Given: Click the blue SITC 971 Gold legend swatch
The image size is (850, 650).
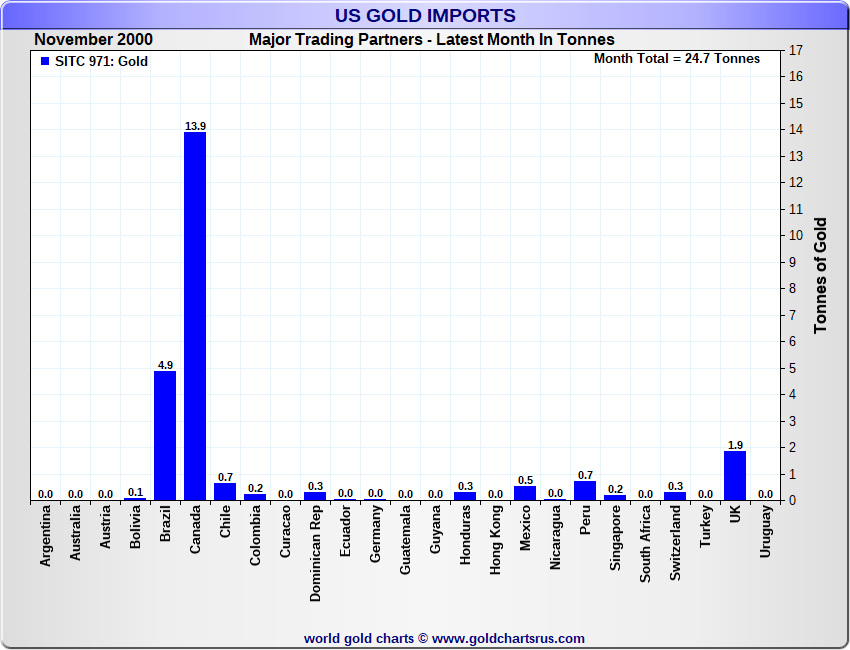Looking at the screenshot, I should 45,62.
